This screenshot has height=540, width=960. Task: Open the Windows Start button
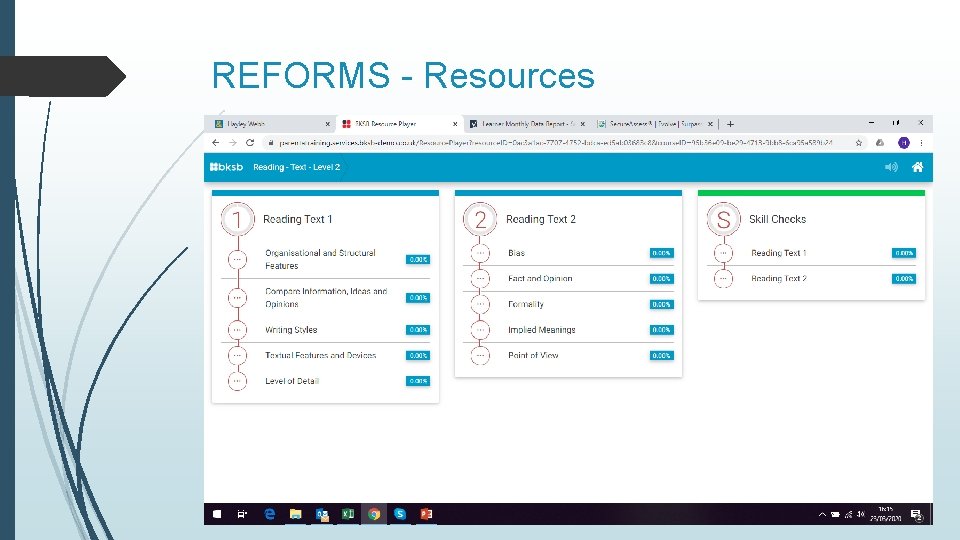pos(217,514)
